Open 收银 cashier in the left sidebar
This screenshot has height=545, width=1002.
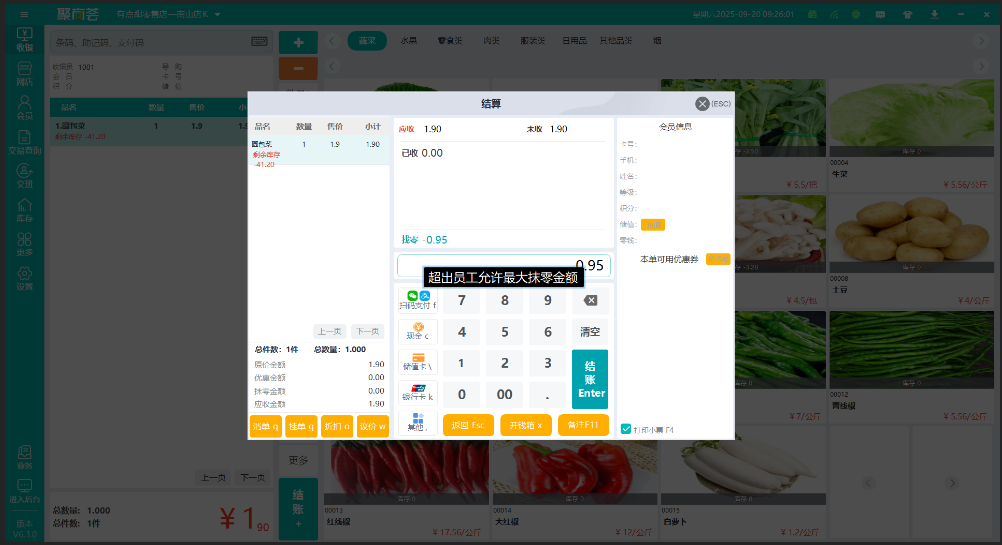tap(24, 40)
